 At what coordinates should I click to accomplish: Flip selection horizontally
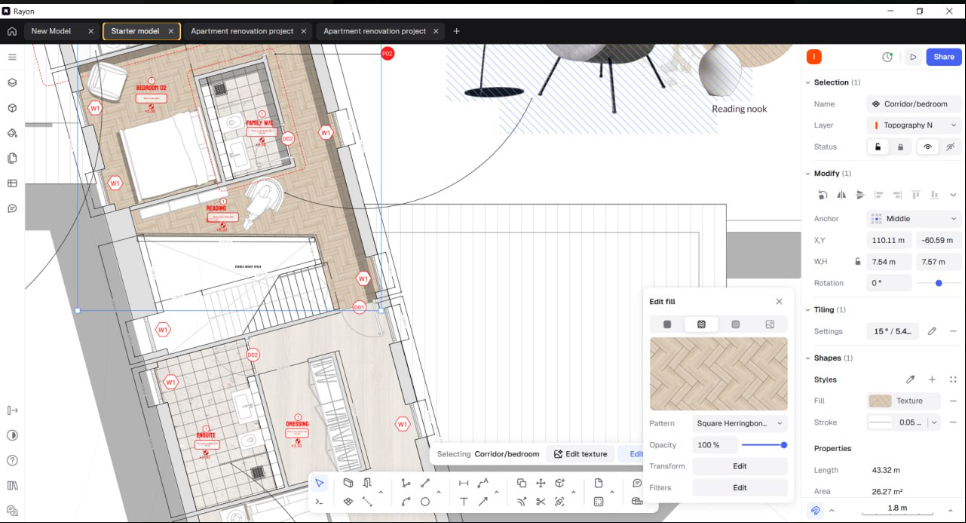pyautogui.click(x=842, y=195)
